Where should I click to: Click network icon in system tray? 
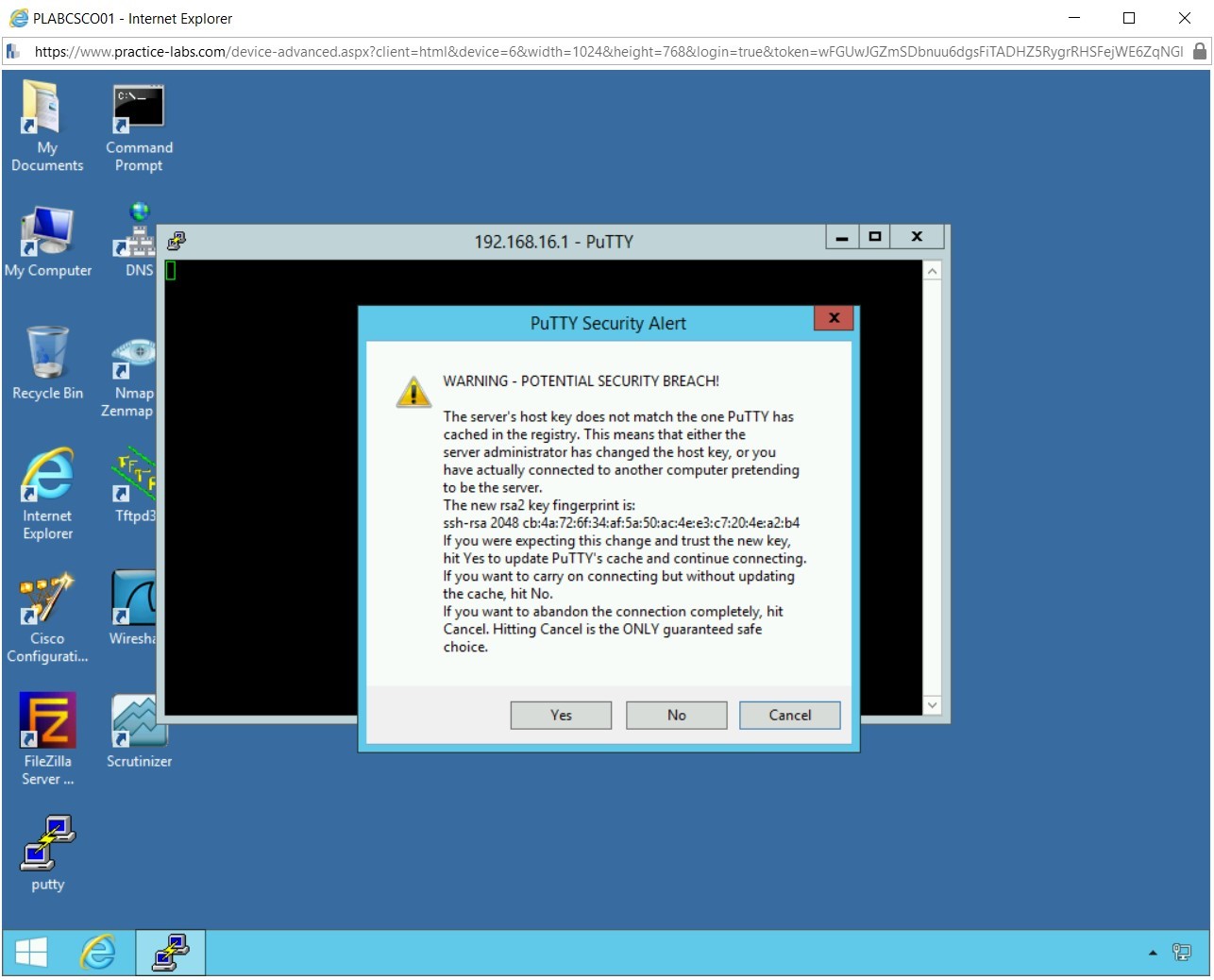(1181, 952)
